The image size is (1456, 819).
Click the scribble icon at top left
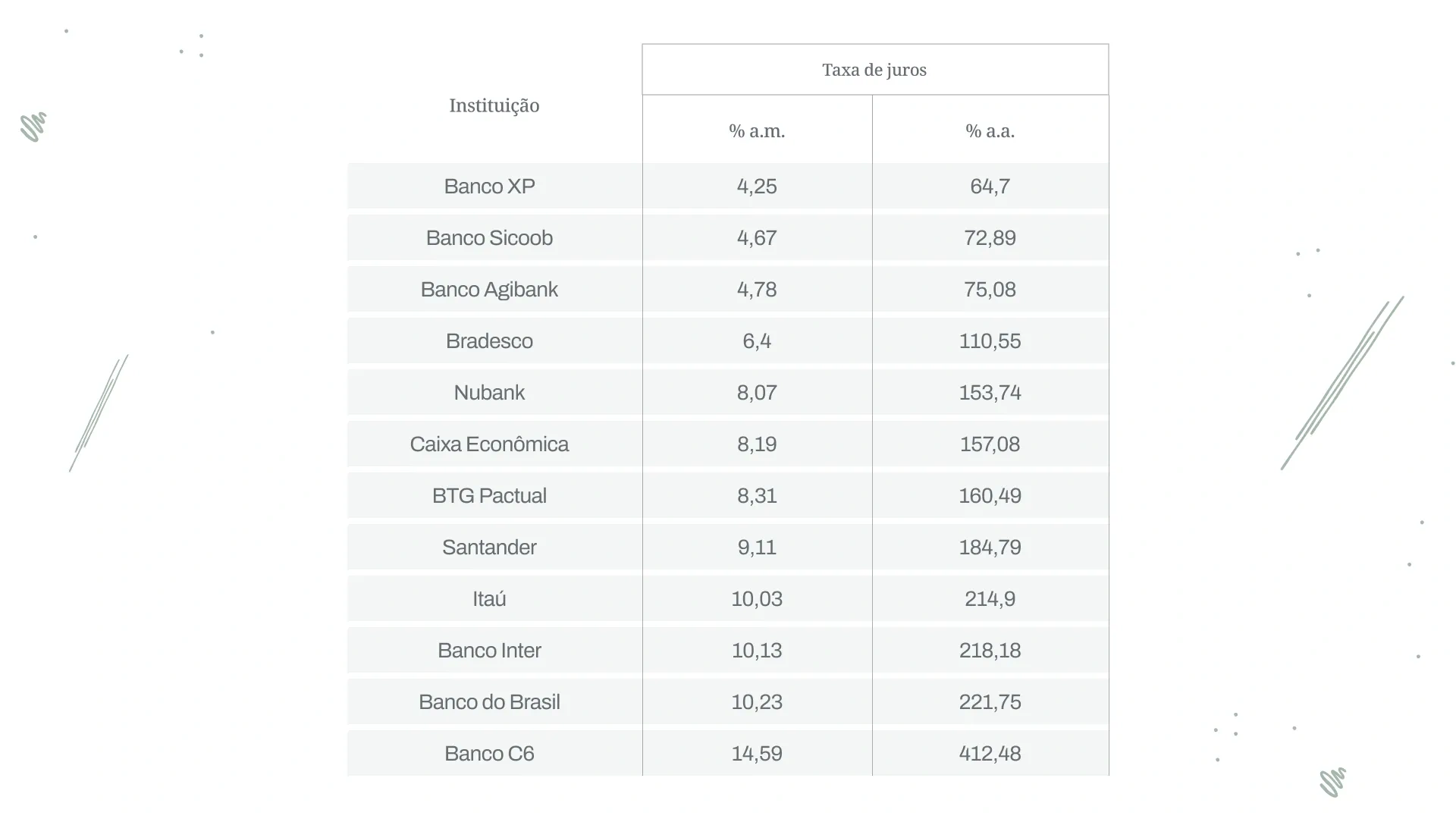point(33,127)
